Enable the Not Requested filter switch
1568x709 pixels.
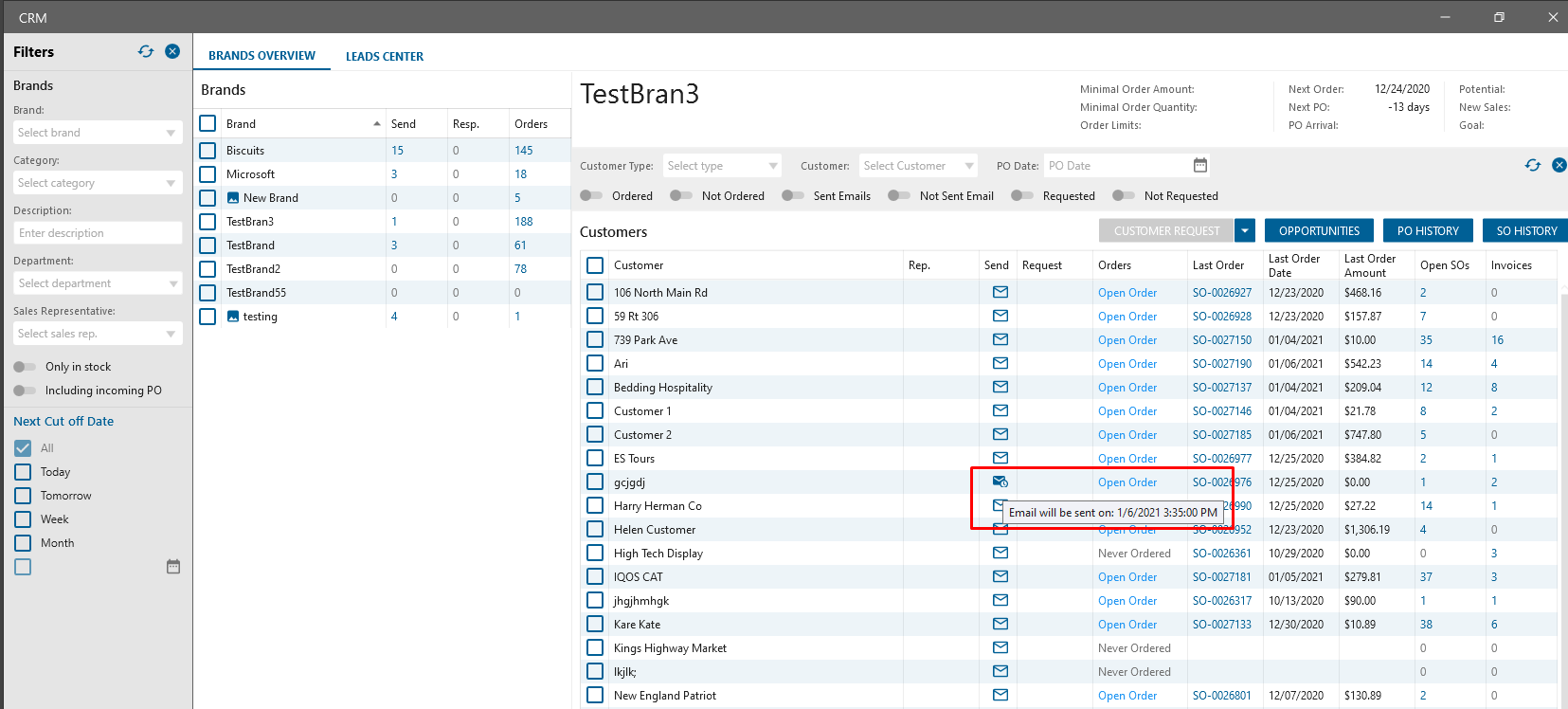(1124, 196)
